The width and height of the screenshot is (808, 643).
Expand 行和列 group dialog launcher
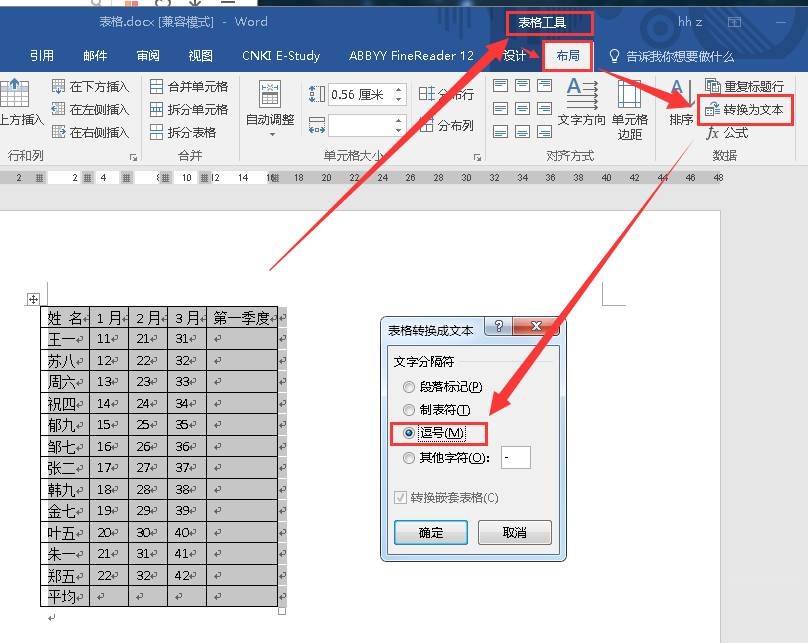[133, 157]
